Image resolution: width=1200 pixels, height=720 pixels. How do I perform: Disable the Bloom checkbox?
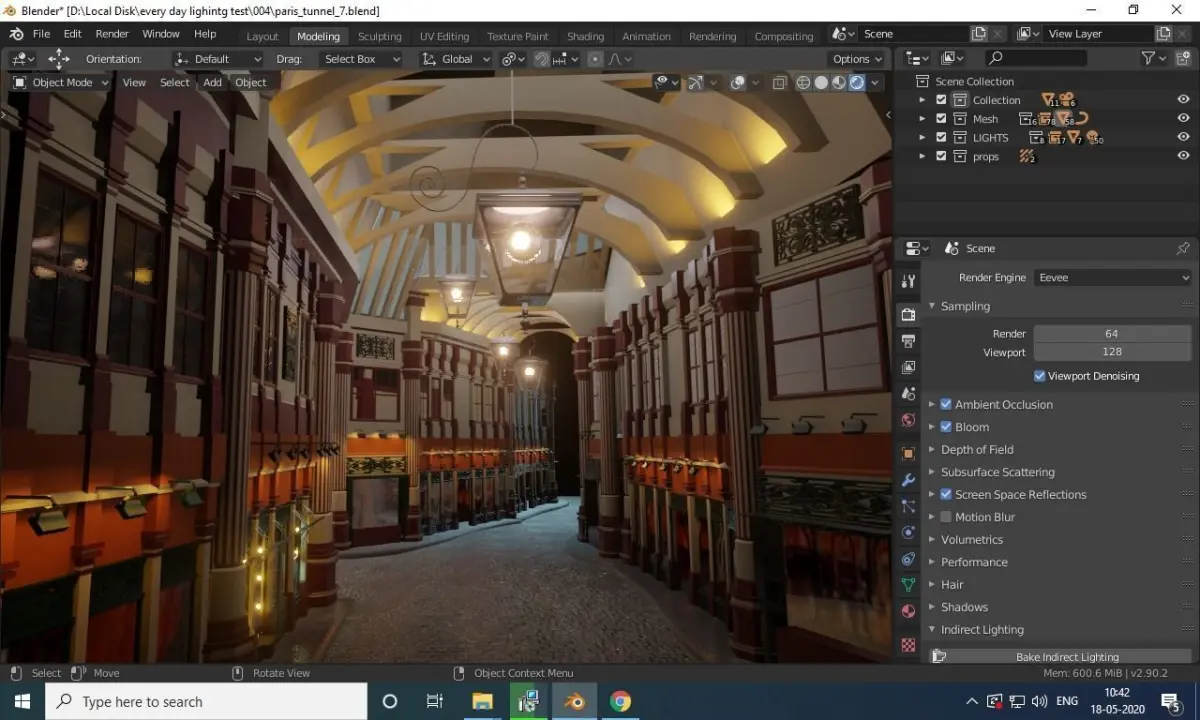pos(946,427)
